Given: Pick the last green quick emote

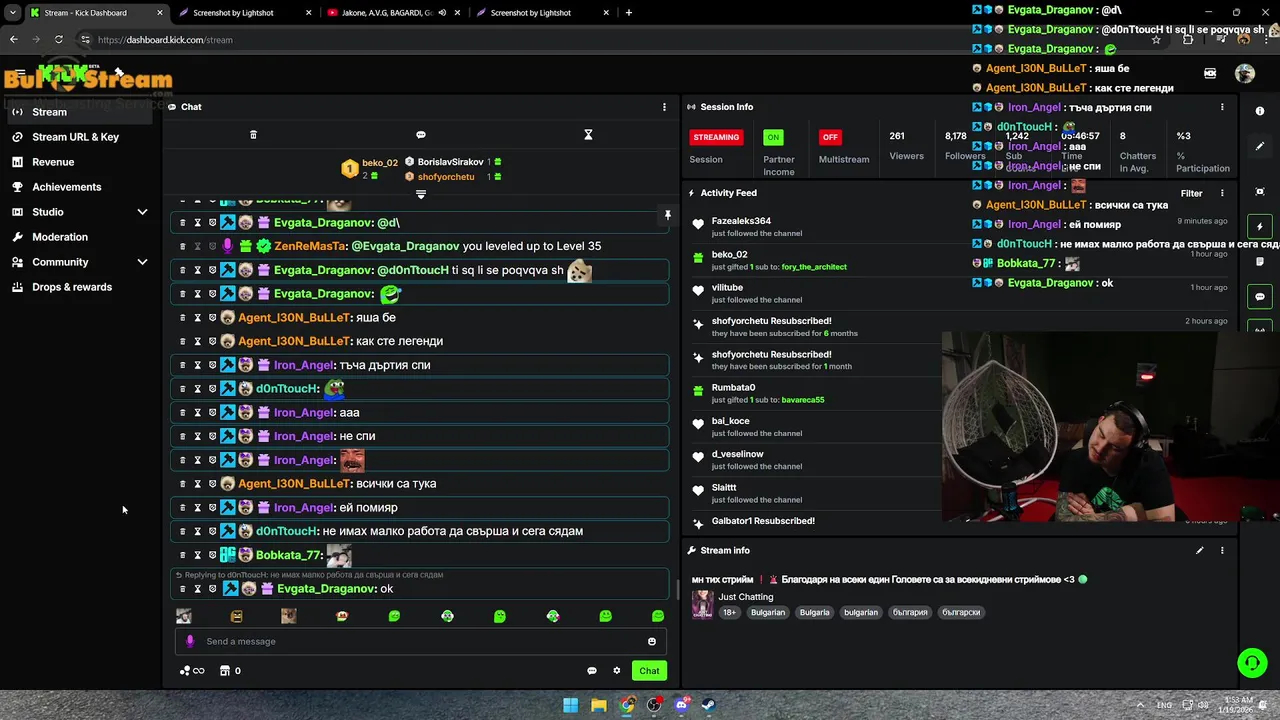Looking at the screenshot, I should point(658,616).
